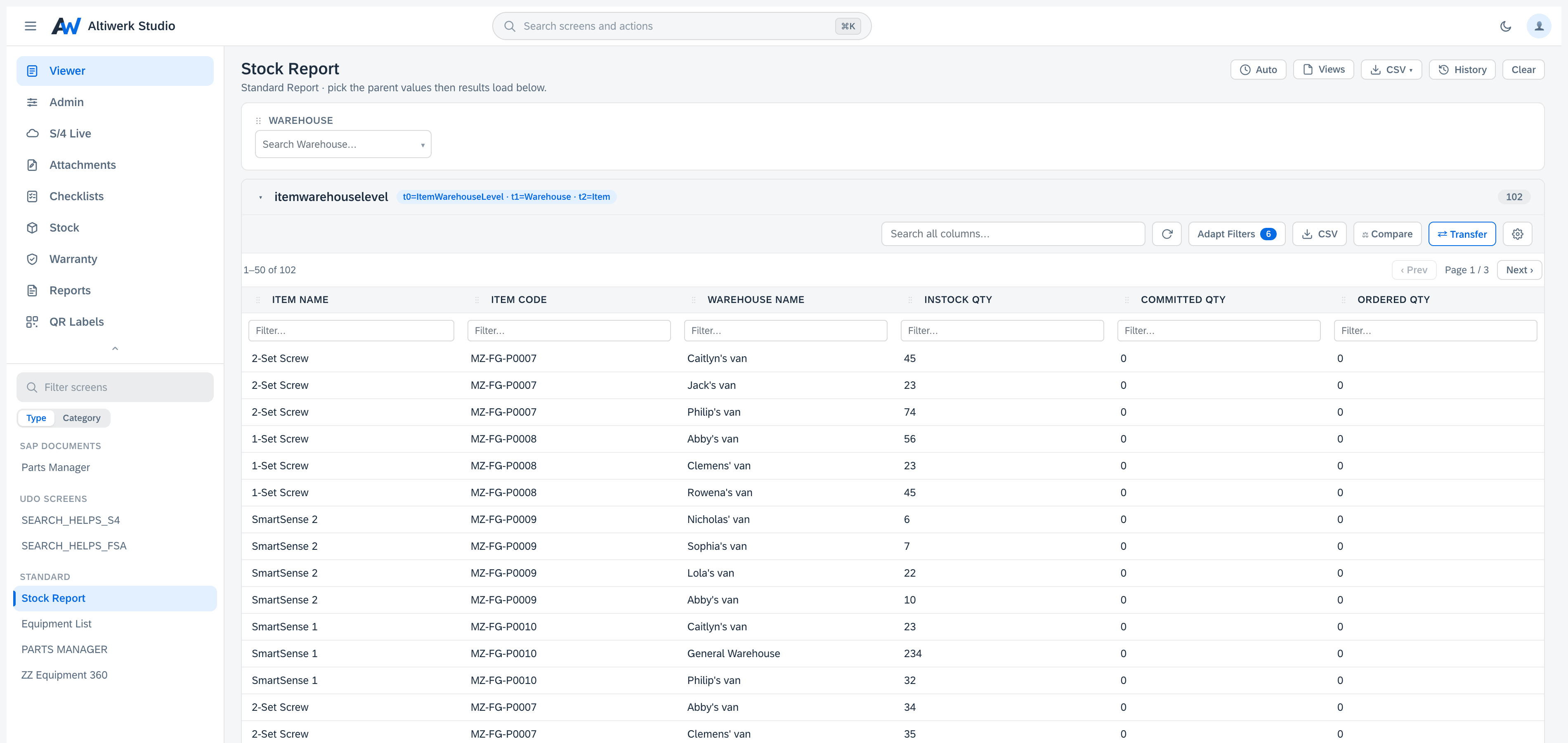Open the Admin section

pos(115,102)
